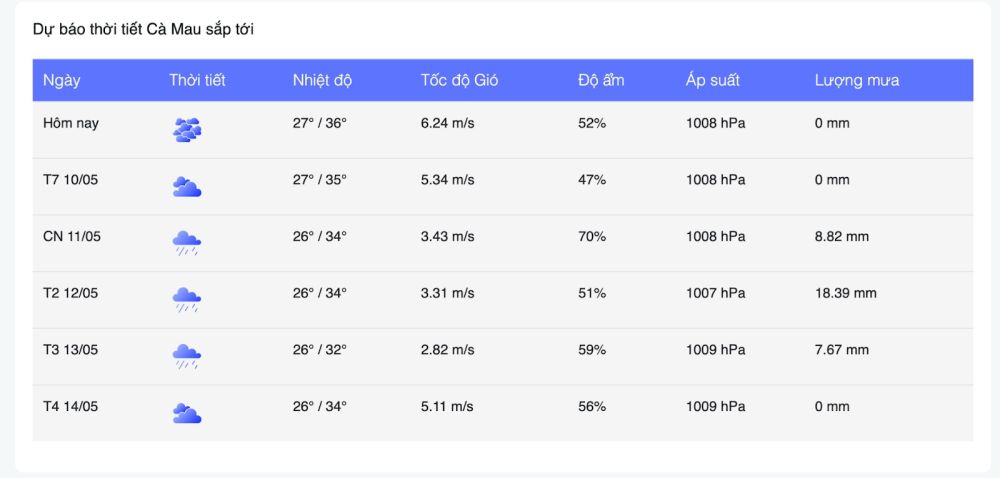Screen dimensions: 1000x478
Task: Select the Nhiệt độ column header
Action: point(322,81)
